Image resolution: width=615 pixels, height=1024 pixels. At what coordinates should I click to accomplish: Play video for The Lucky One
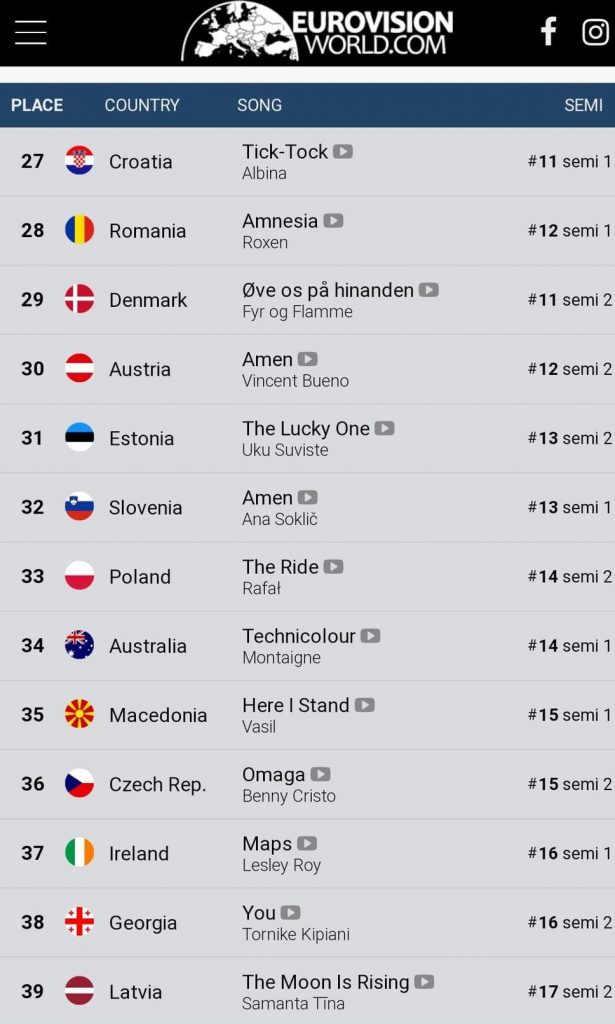(385, 428)
